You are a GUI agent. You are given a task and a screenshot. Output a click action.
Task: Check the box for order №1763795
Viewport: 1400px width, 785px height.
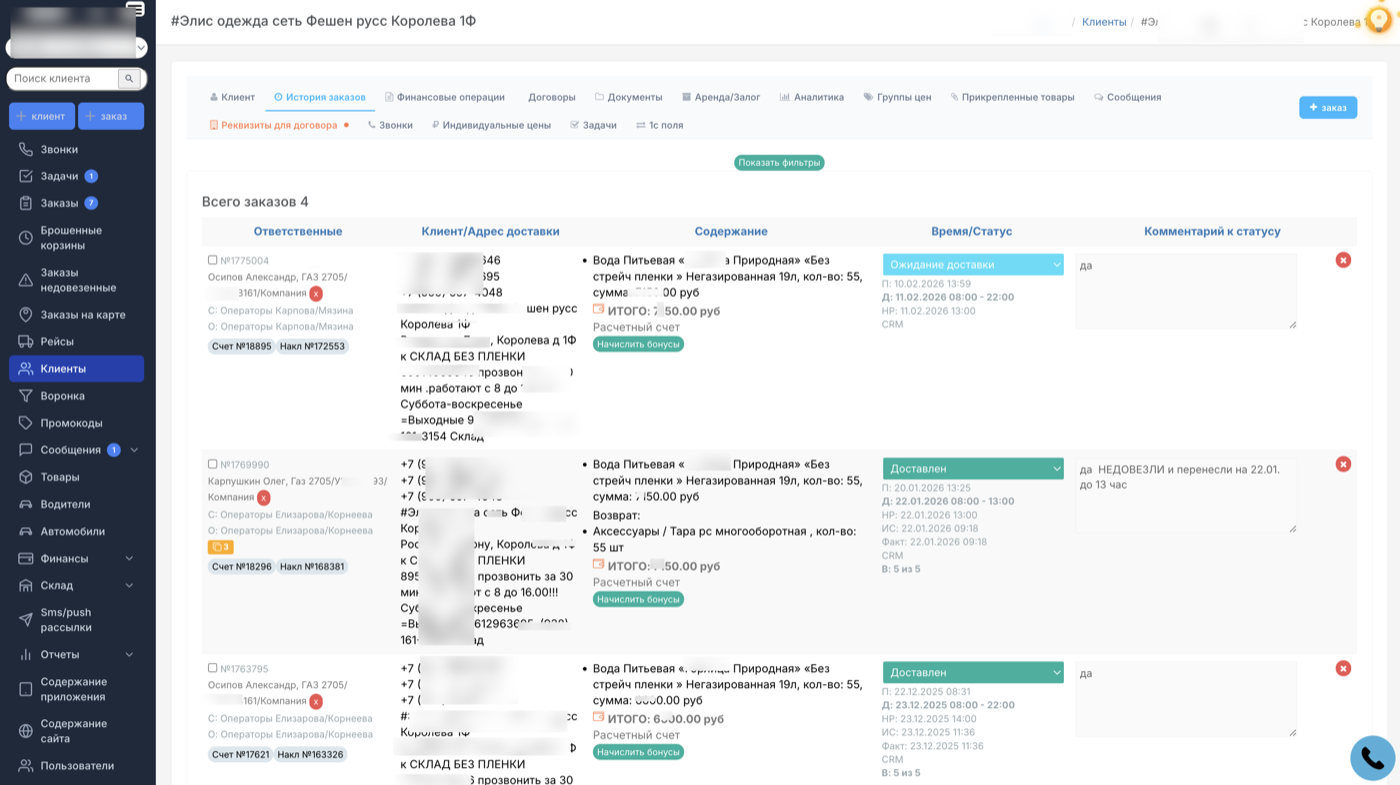click(212, 668)
